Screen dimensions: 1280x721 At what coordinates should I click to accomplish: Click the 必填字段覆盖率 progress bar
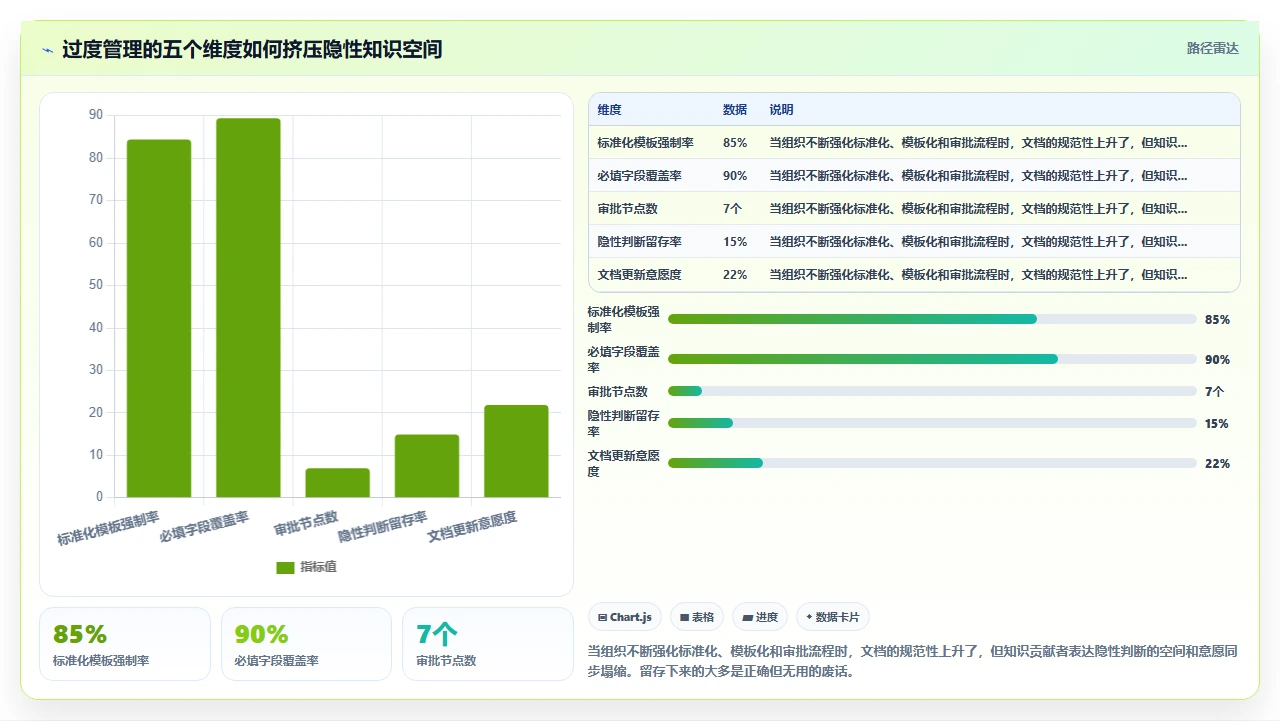[x=932, y=359]
